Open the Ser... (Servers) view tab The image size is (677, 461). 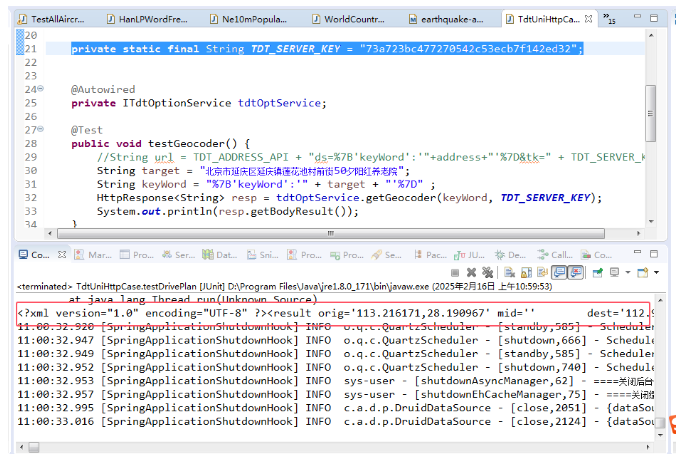179,255
